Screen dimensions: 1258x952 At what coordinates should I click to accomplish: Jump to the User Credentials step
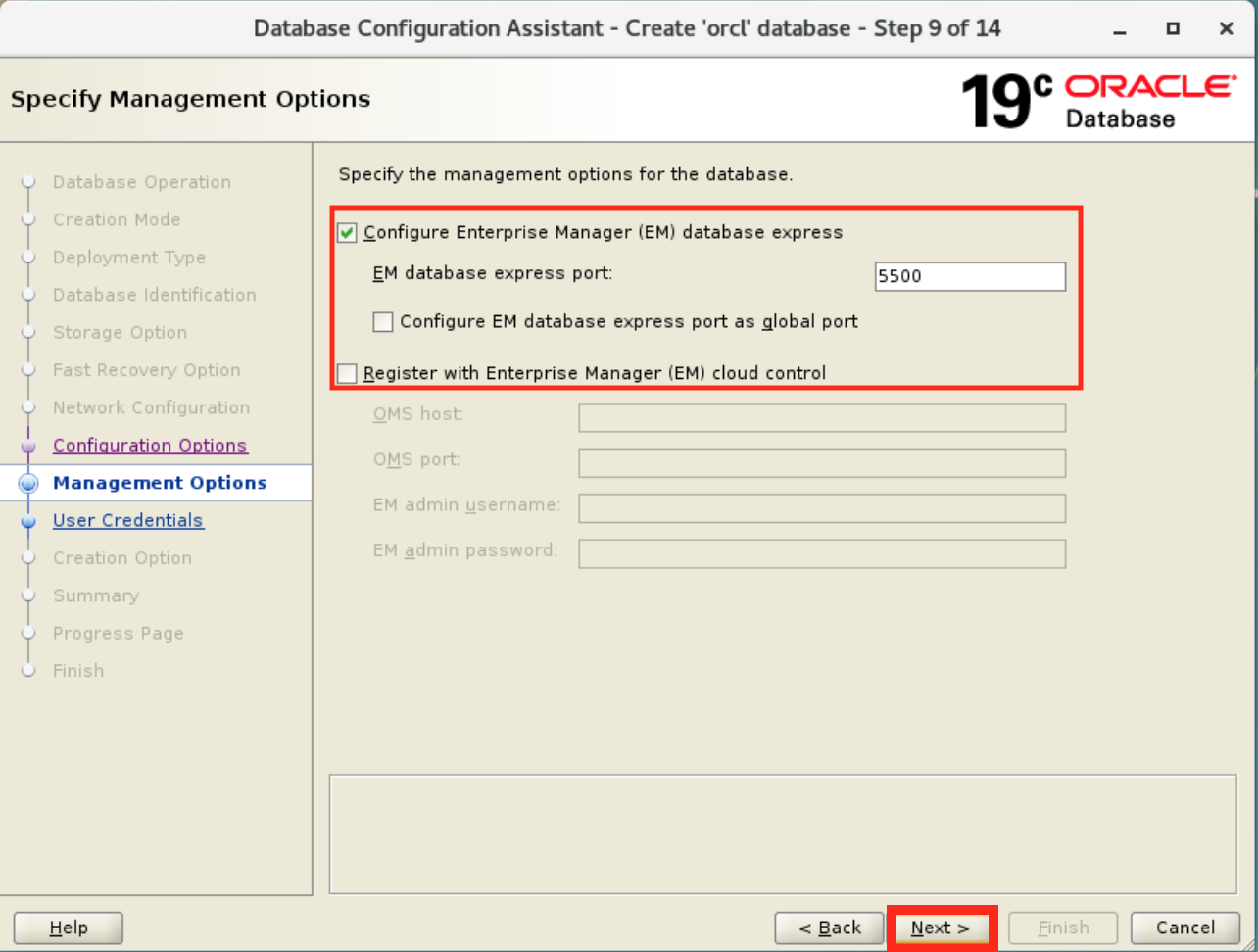click(x=128, y=521)
